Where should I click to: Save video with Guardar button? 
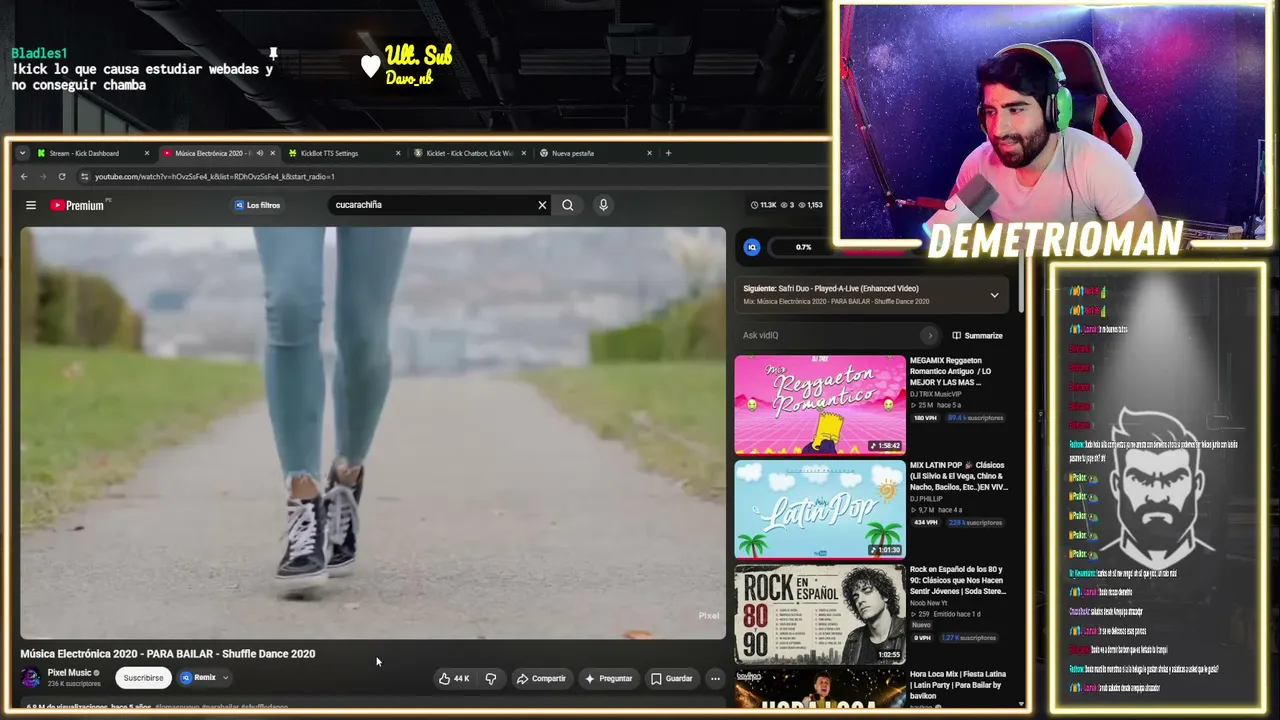[671, 678]
